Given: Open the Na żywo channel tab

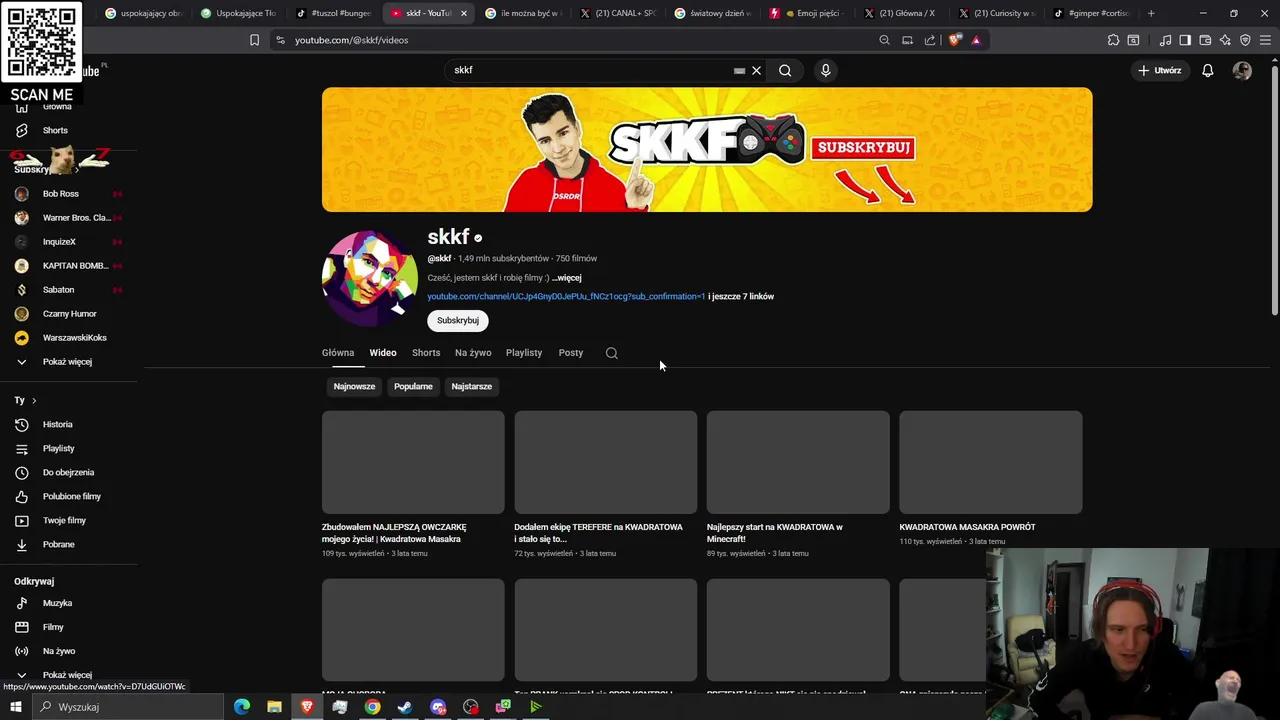Looking at the screenshot, I should tap(473, 353).
